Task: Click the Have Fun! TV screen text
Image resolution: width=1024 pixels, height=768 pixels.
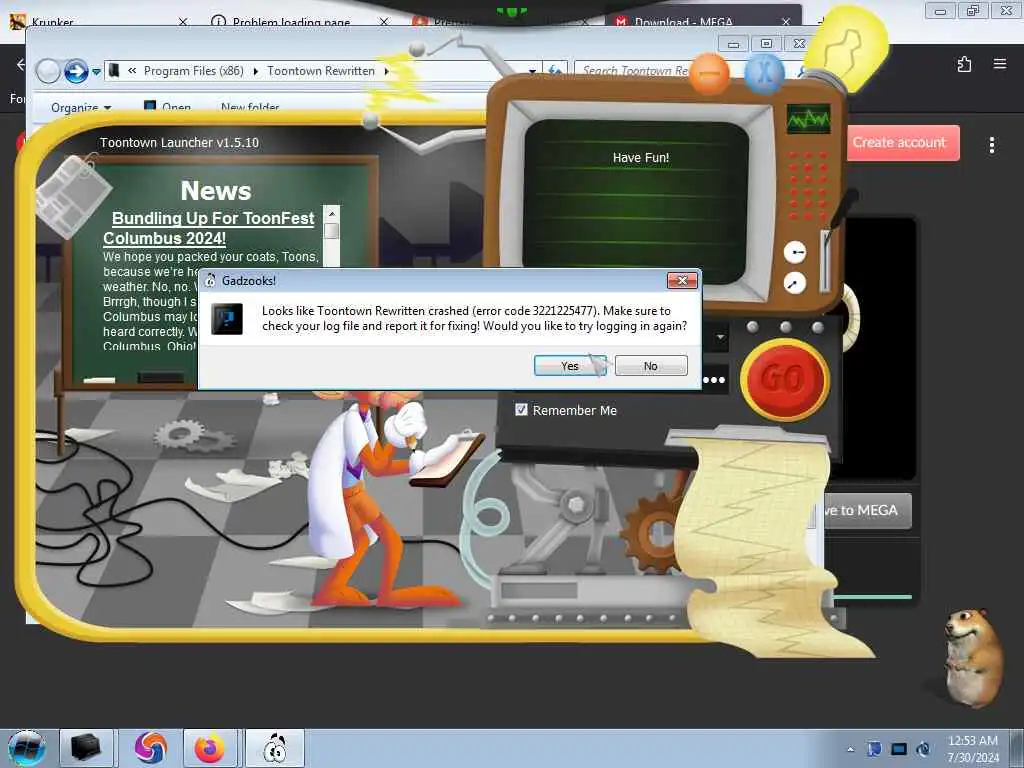Action: [x=641, y=157]
